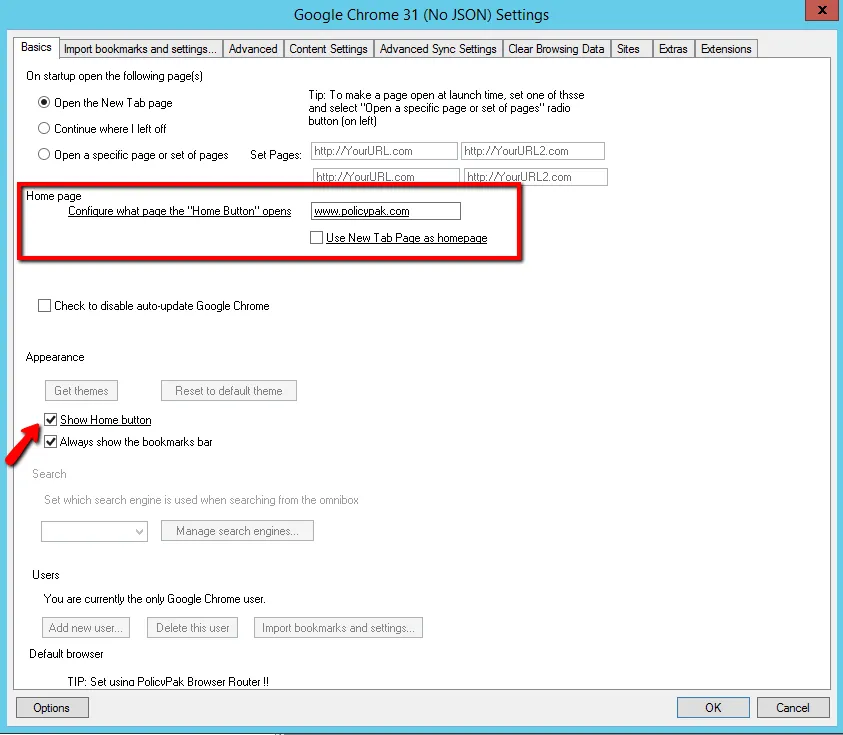Open the Content Settings tab

(328, 49)
